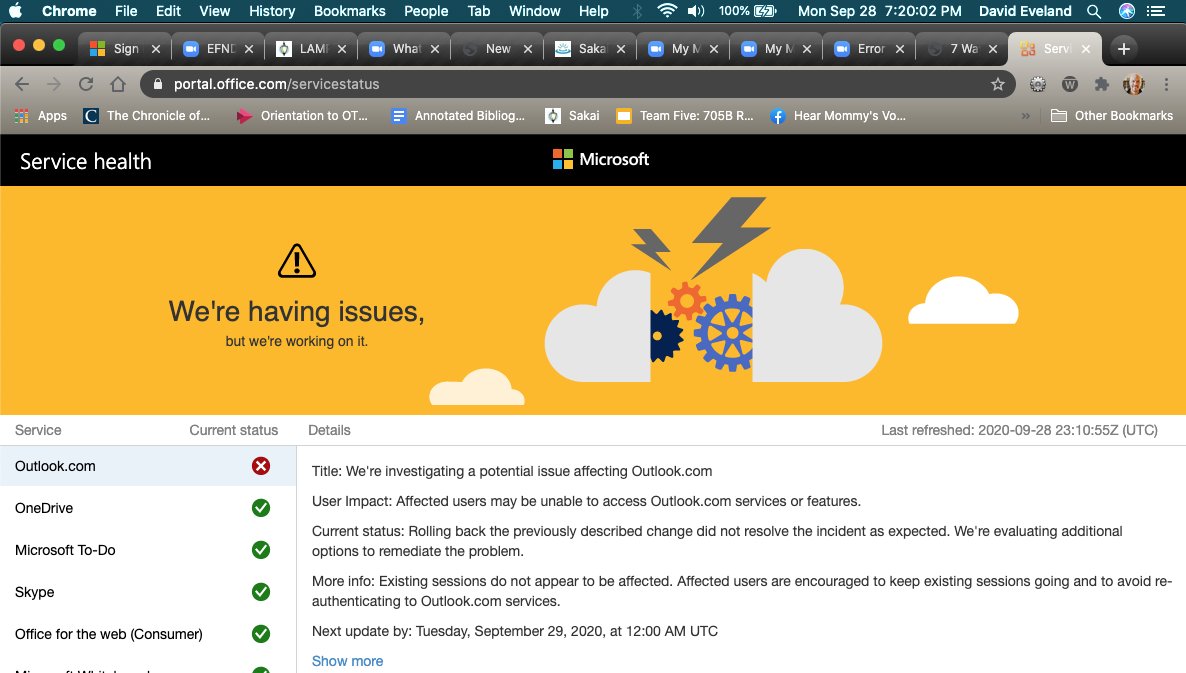Image resolution: width=1186 pixels, height=673 pixels.
Task: Click the browser Back arrow
Action: coord(22,84)
